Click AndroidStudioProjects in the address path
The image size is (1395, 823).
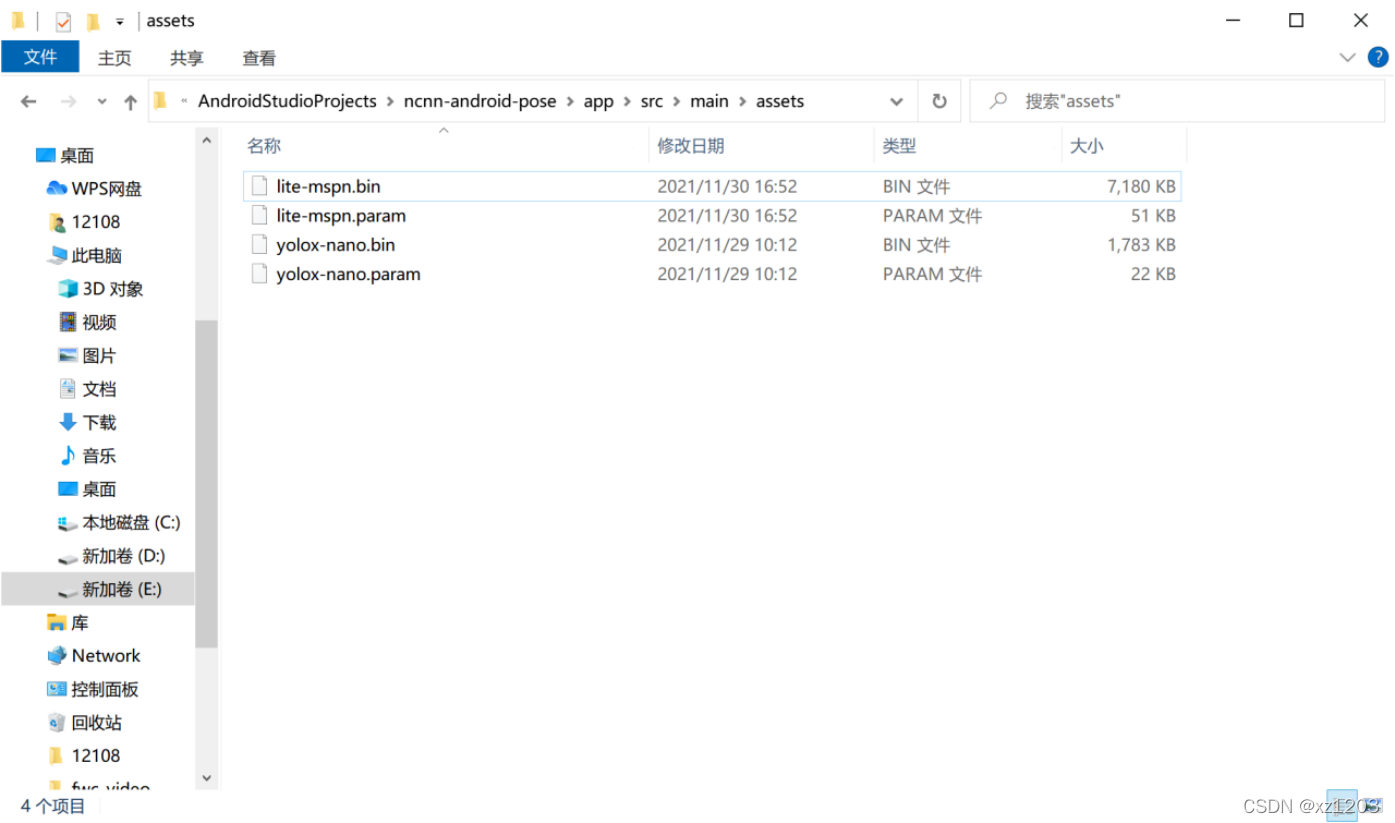[287, 101]
